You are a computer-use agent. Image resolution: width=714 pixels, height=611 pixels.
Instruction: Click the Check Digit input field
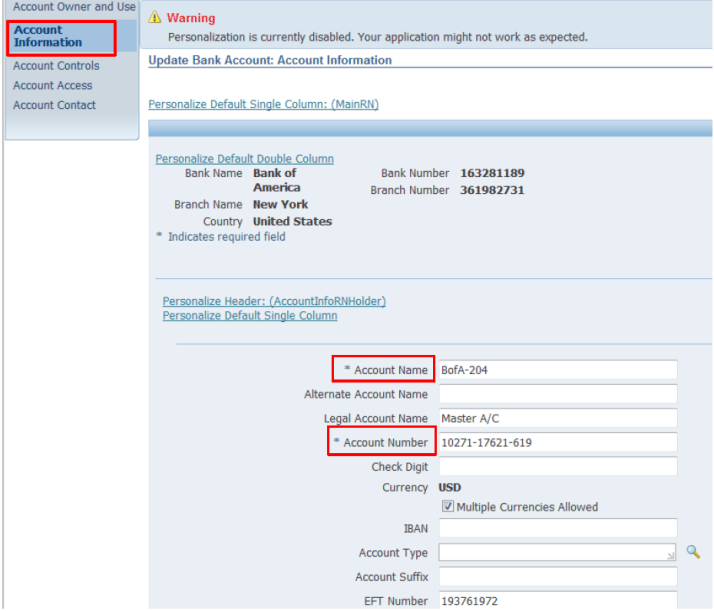(x=557, y=466)
